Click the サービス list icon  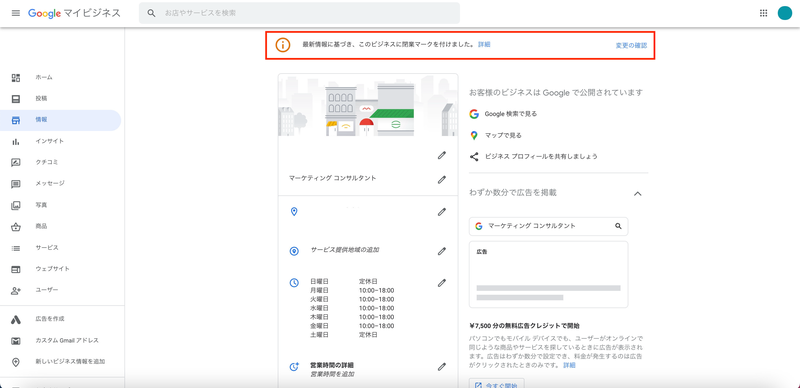16,248
